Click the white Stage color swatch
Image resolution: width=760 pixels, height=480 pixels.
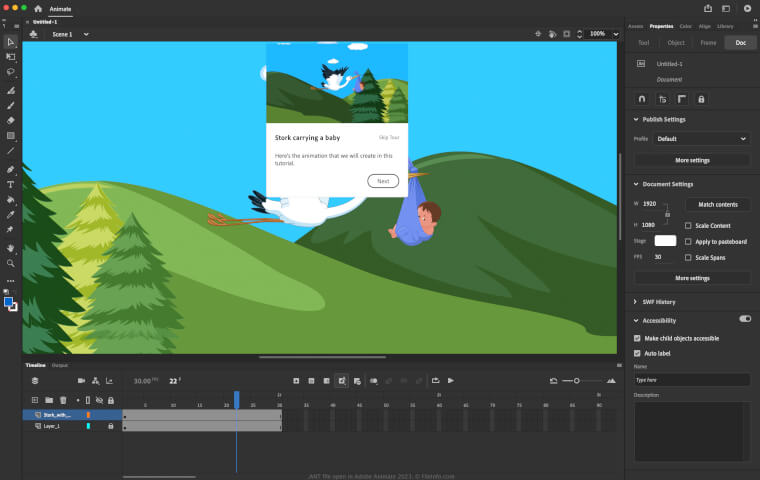coord(665,241)
